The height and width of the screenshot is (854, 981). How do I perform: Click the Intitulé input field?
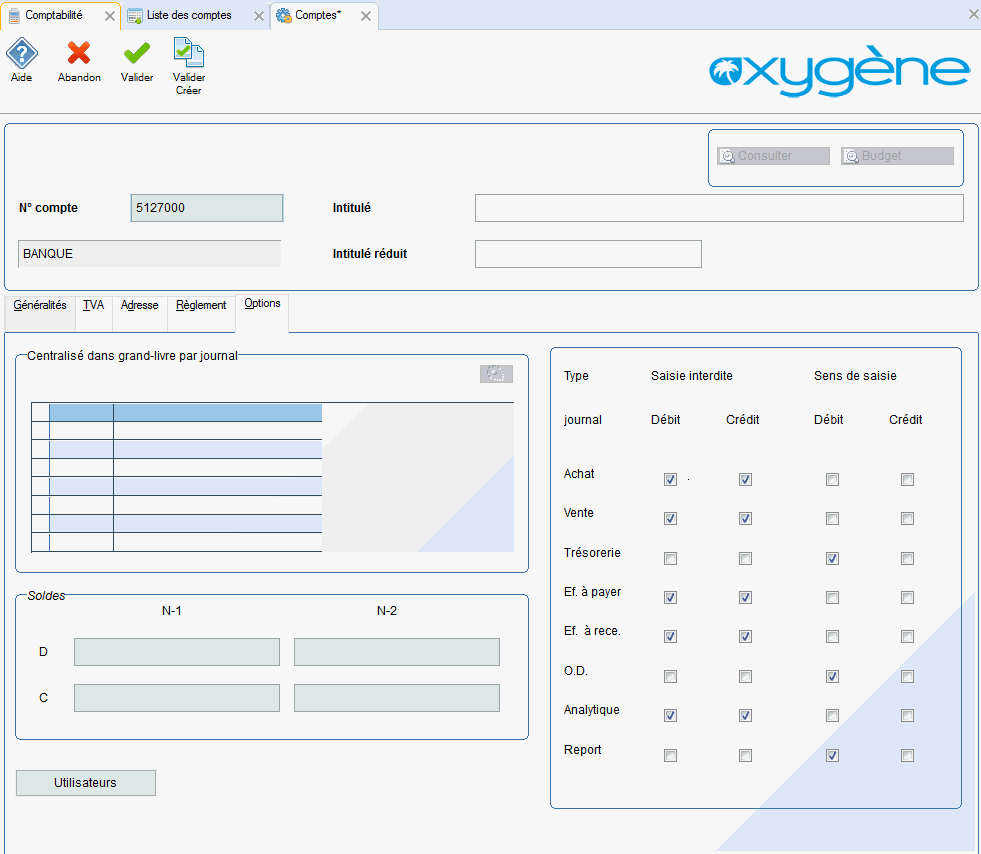pos(719,208)
